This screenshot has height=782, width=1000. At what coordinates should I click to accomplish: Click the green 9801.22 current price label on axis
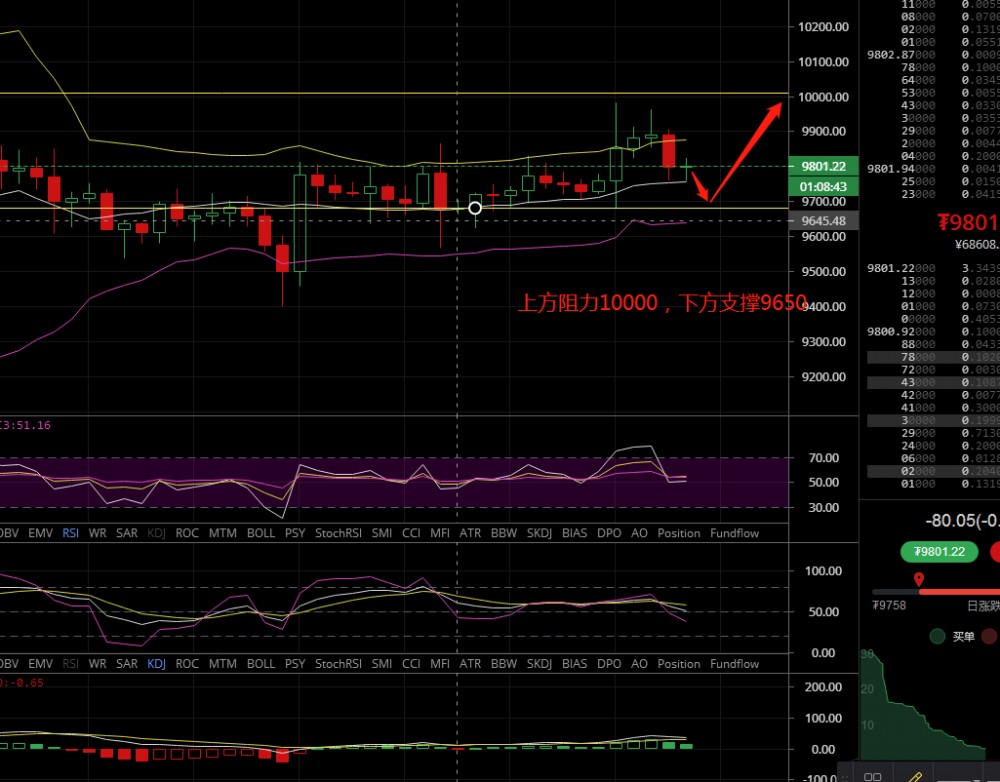click(x=823, y=167)
